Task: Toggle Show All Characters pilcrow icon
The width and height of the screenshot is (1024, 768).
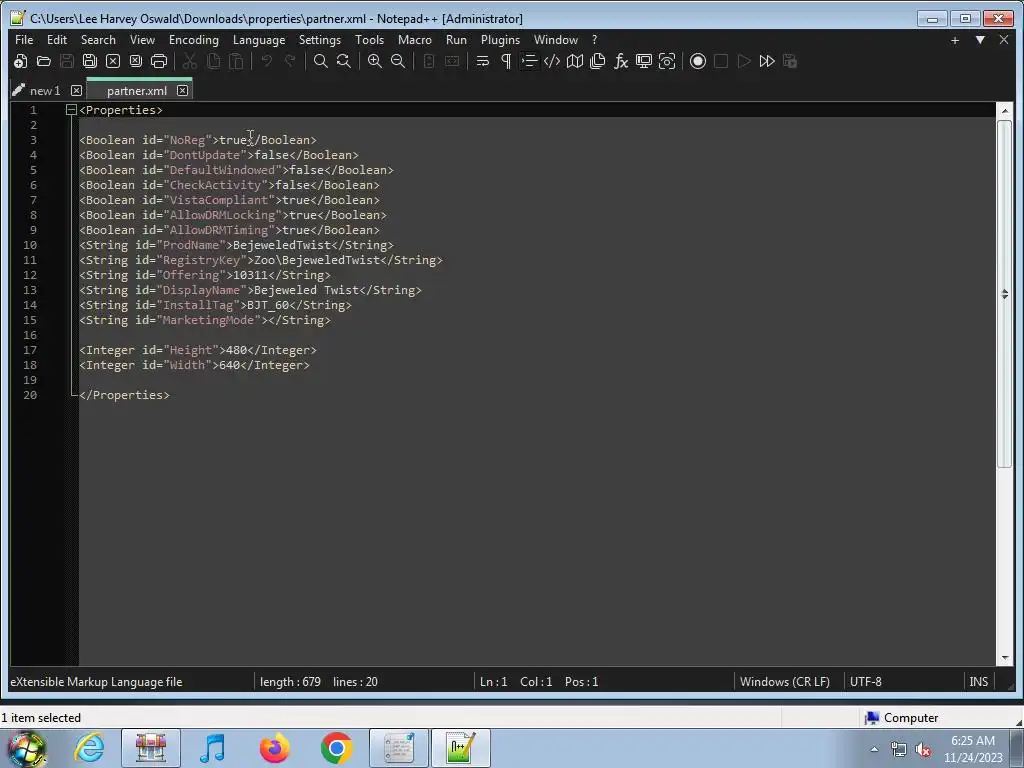Action: 506,61
